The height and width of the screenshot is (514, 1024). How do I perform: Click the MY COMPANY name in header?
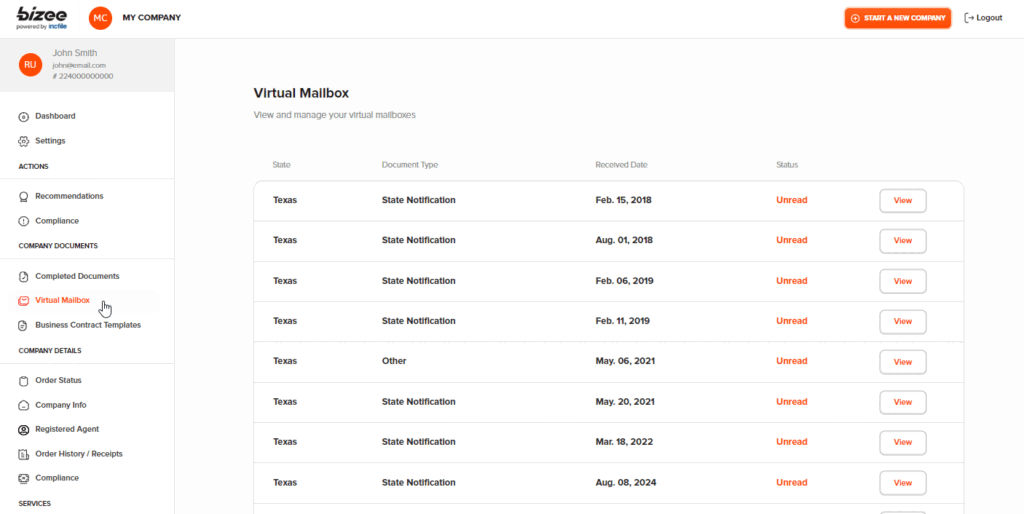click(x=152, y=18)
